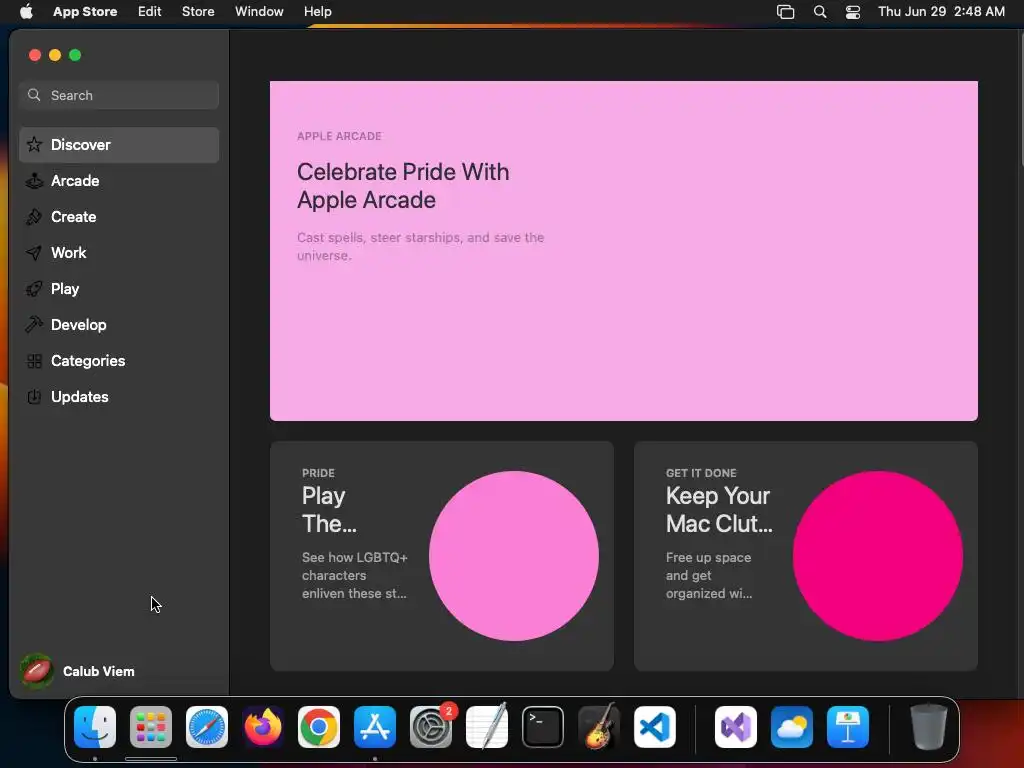The width and height of the screenshot is (1024, 768).
Task: Click the search magnifier in sidebar
Action: 34,95
